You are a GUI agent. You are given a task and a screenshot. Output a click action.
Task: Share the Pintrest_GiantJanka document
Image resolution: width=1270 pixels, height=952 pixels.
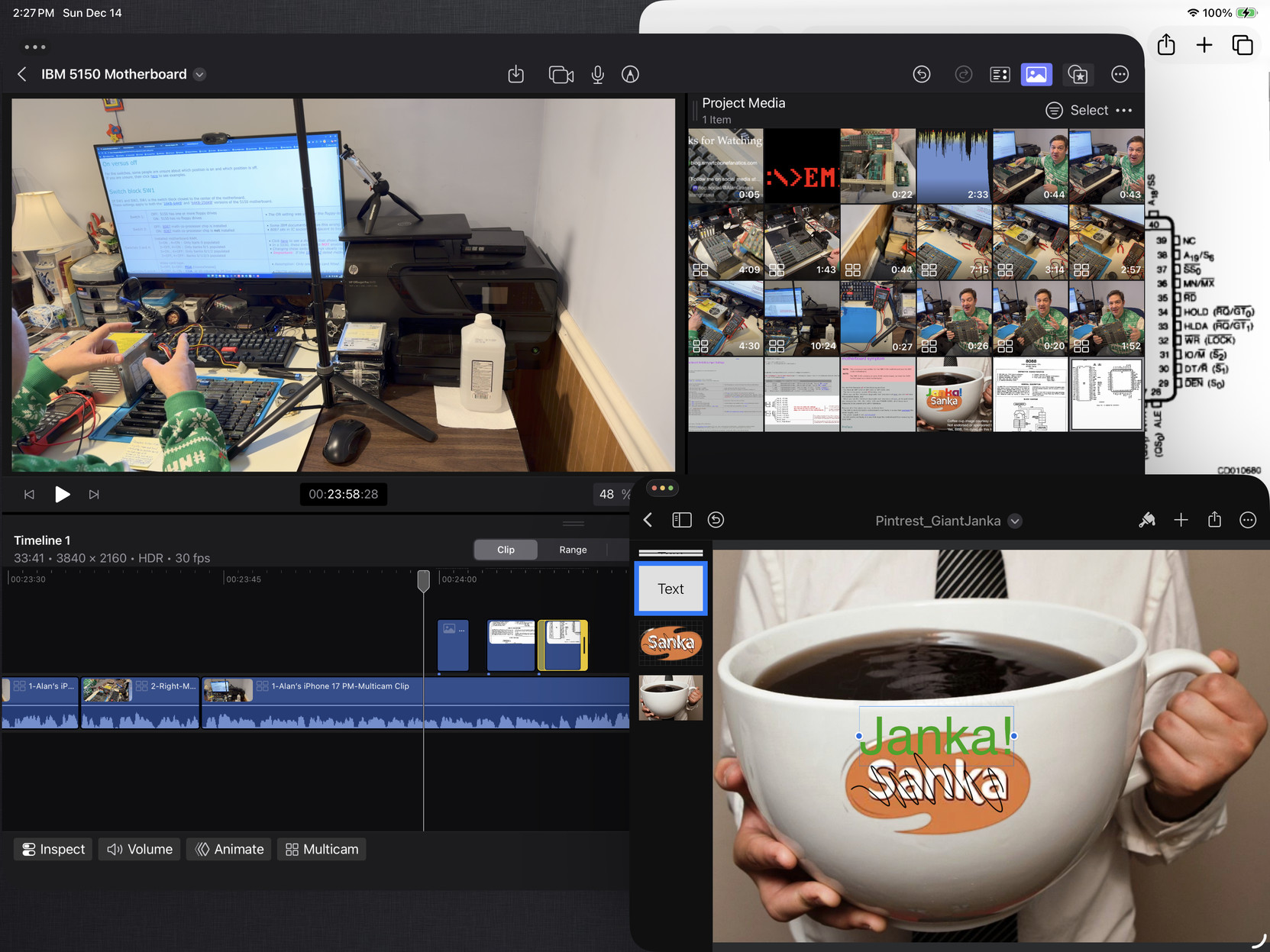[x=1214, y=521]
